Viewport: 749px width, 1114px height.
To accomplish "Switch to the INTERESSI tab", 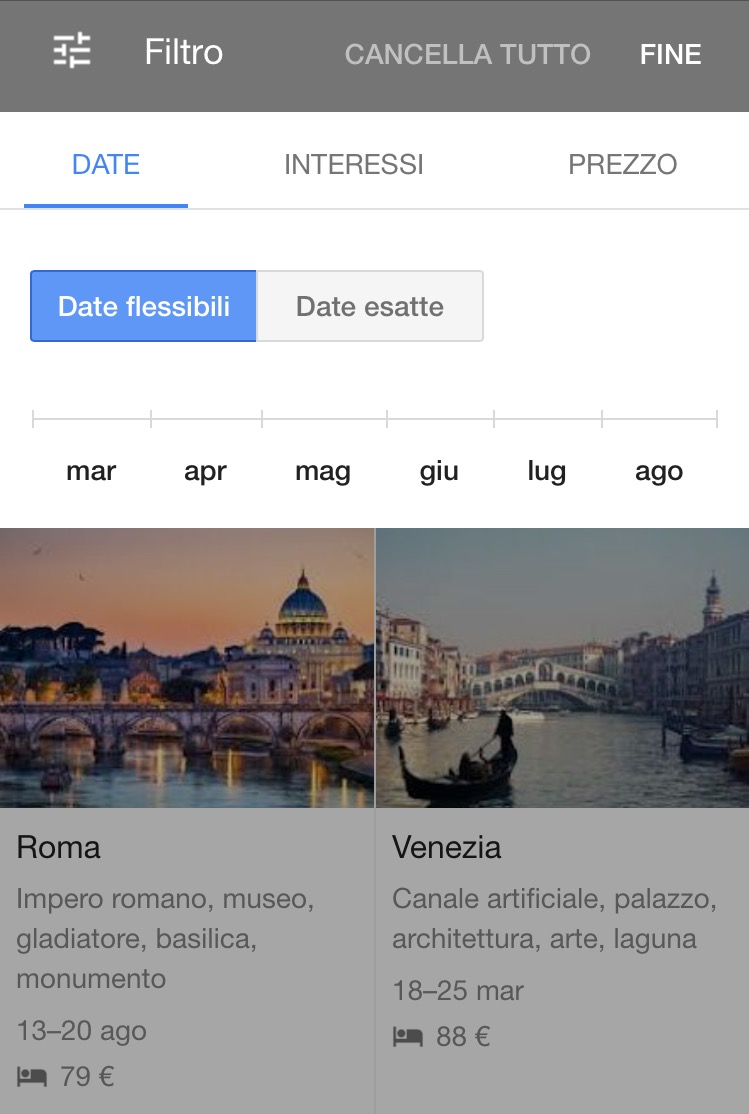I will pyautogui.click(x=354, y=165).
